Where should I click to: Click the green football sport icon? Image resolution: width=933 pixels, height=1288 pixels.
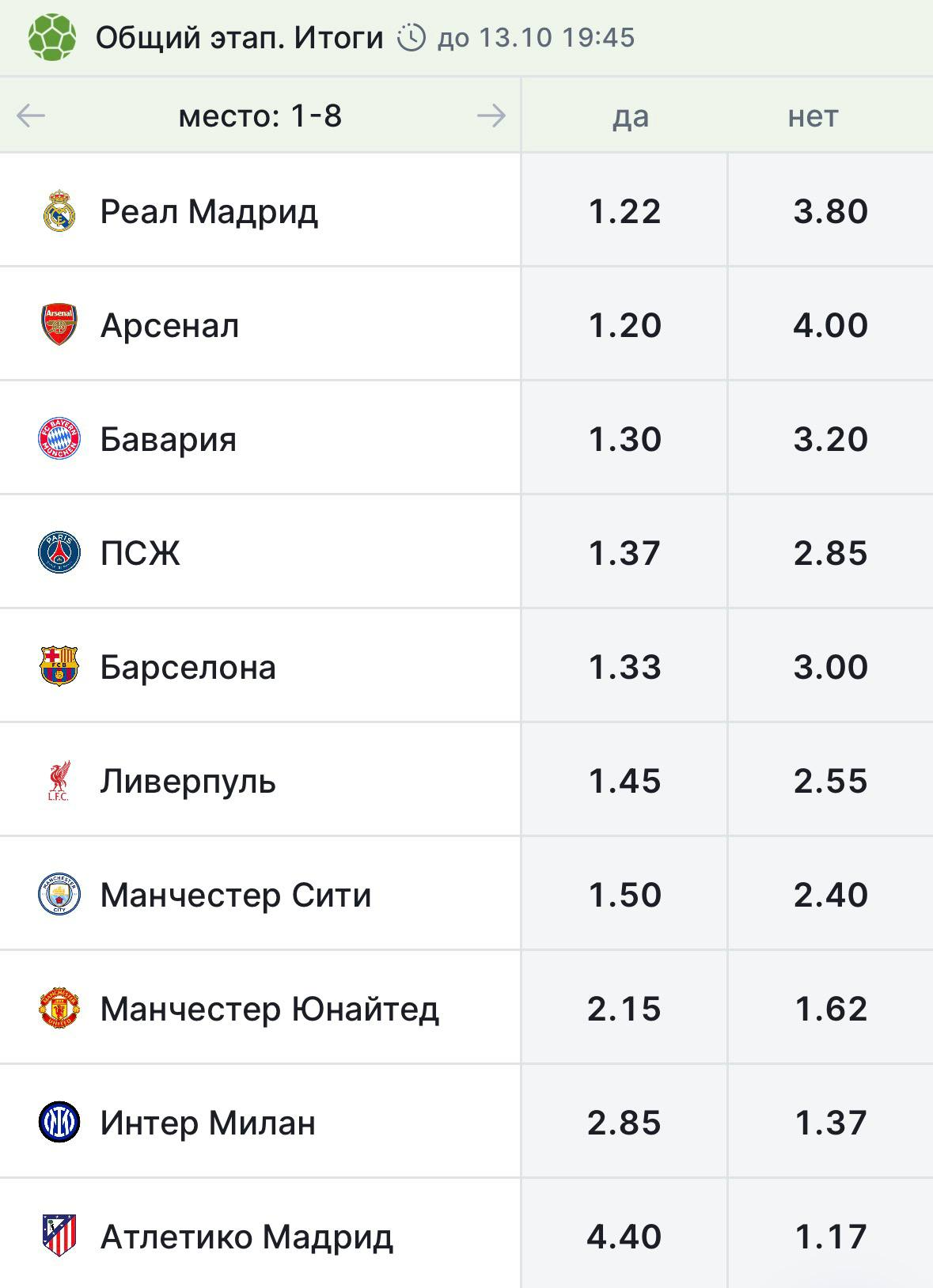coord(52,37)
